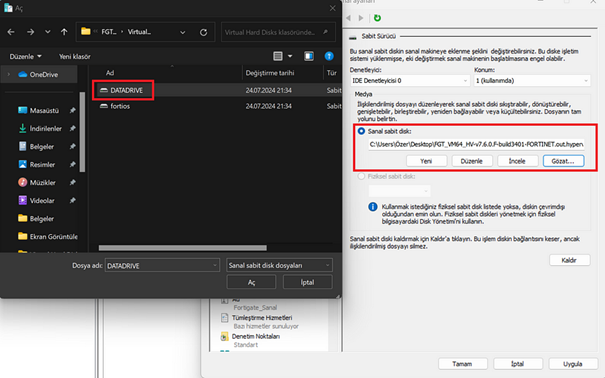
Task: Click the Dosya adı filename field
Action: pyautogui.click(x=162, y=265)
